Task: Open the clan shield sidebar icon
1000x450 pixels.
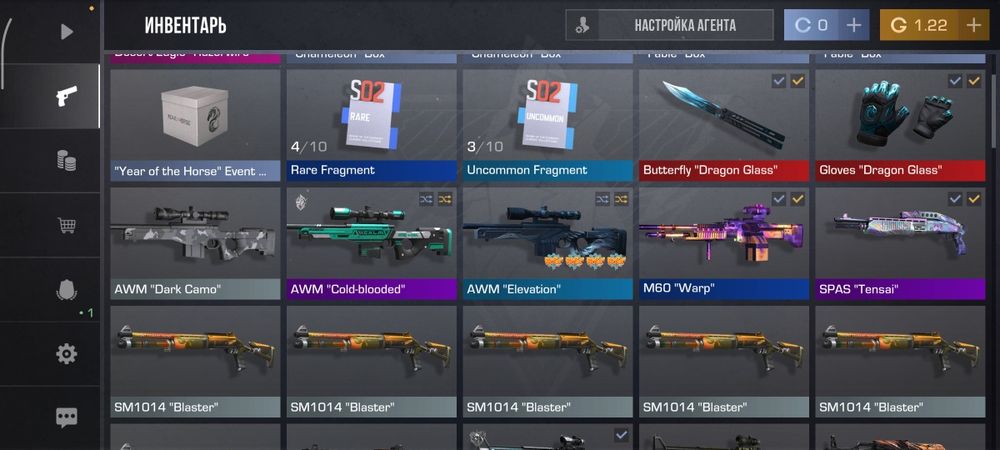Action: pyautogui.click(x=66, y=291)
